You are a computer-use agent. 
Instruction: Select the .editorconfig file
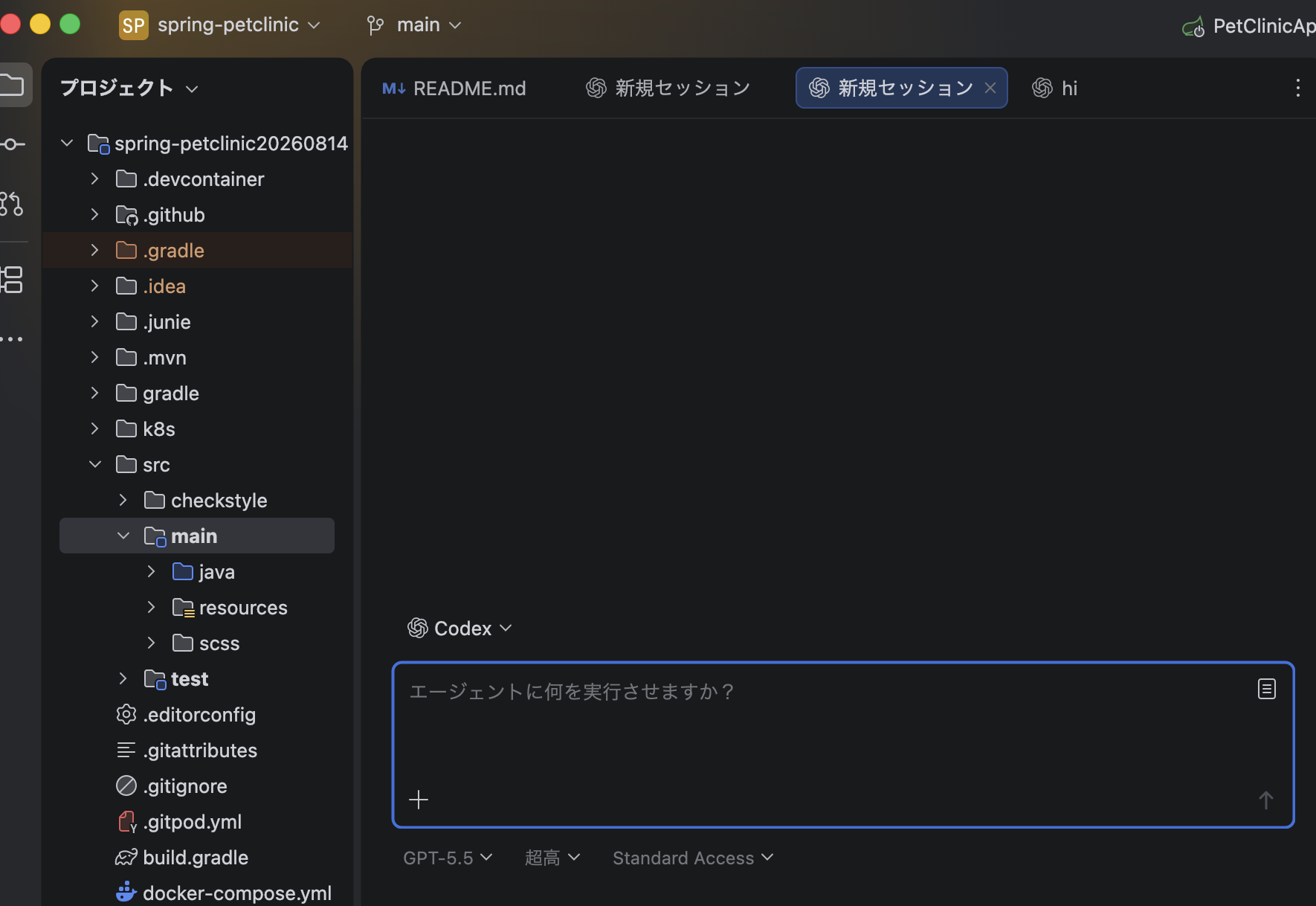197,714
